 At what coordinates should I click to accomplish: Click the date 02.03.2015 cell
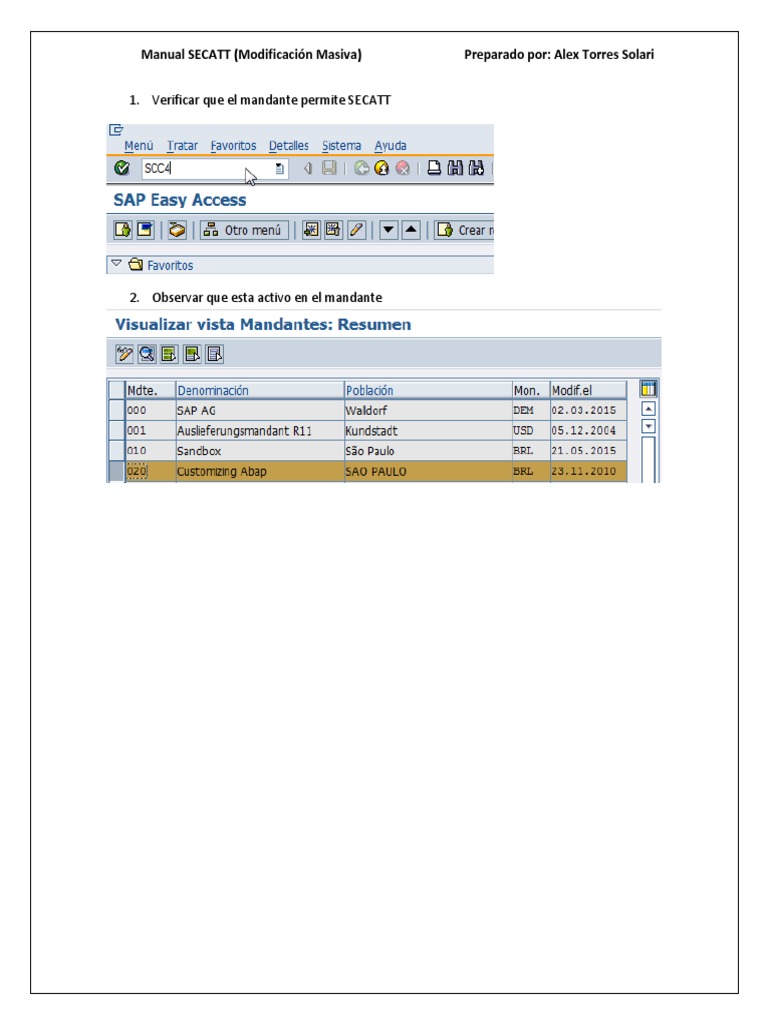click(x=588, y=410)
